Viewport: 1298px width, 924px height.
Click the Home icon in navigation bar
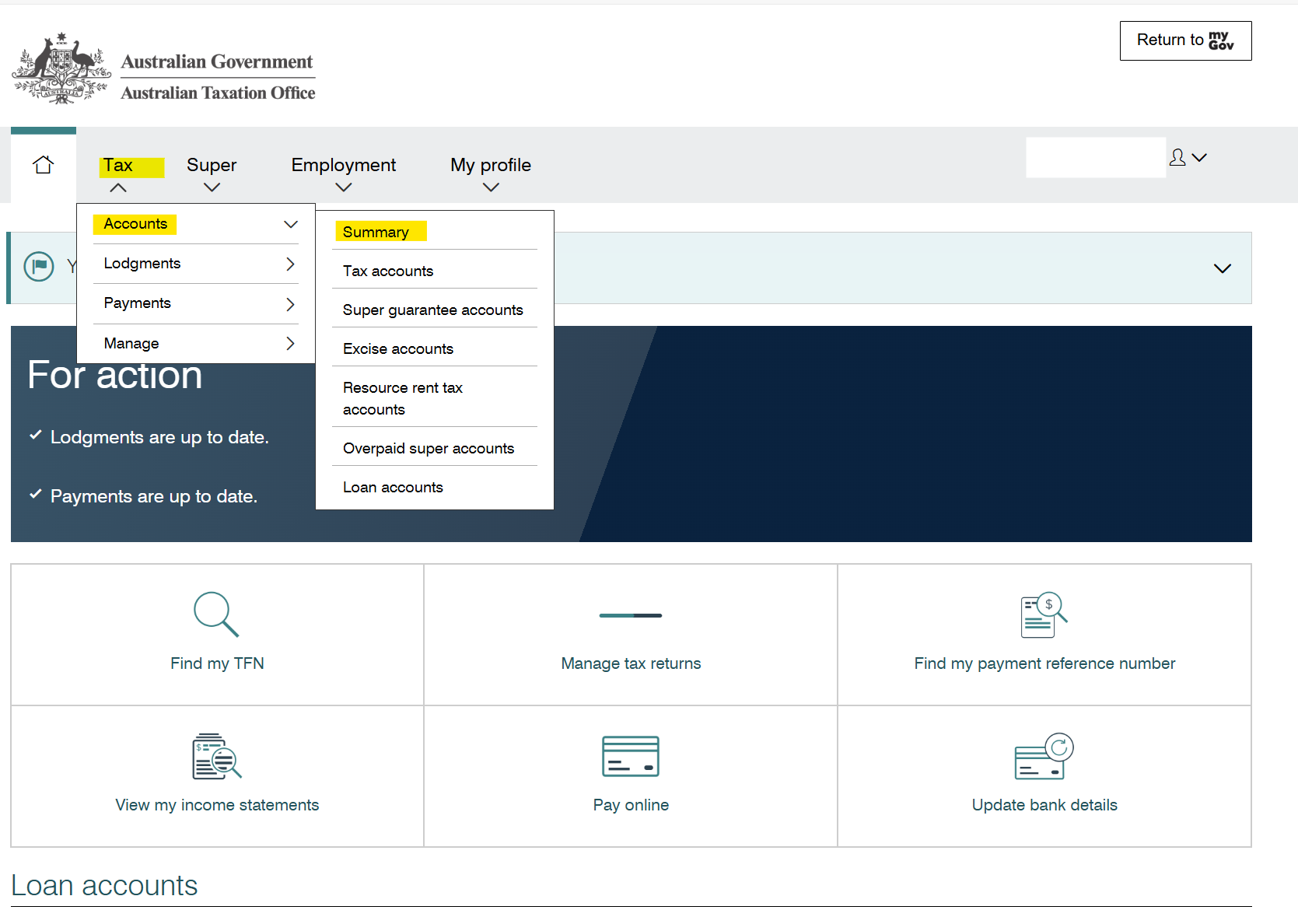[x=44, y=165]
